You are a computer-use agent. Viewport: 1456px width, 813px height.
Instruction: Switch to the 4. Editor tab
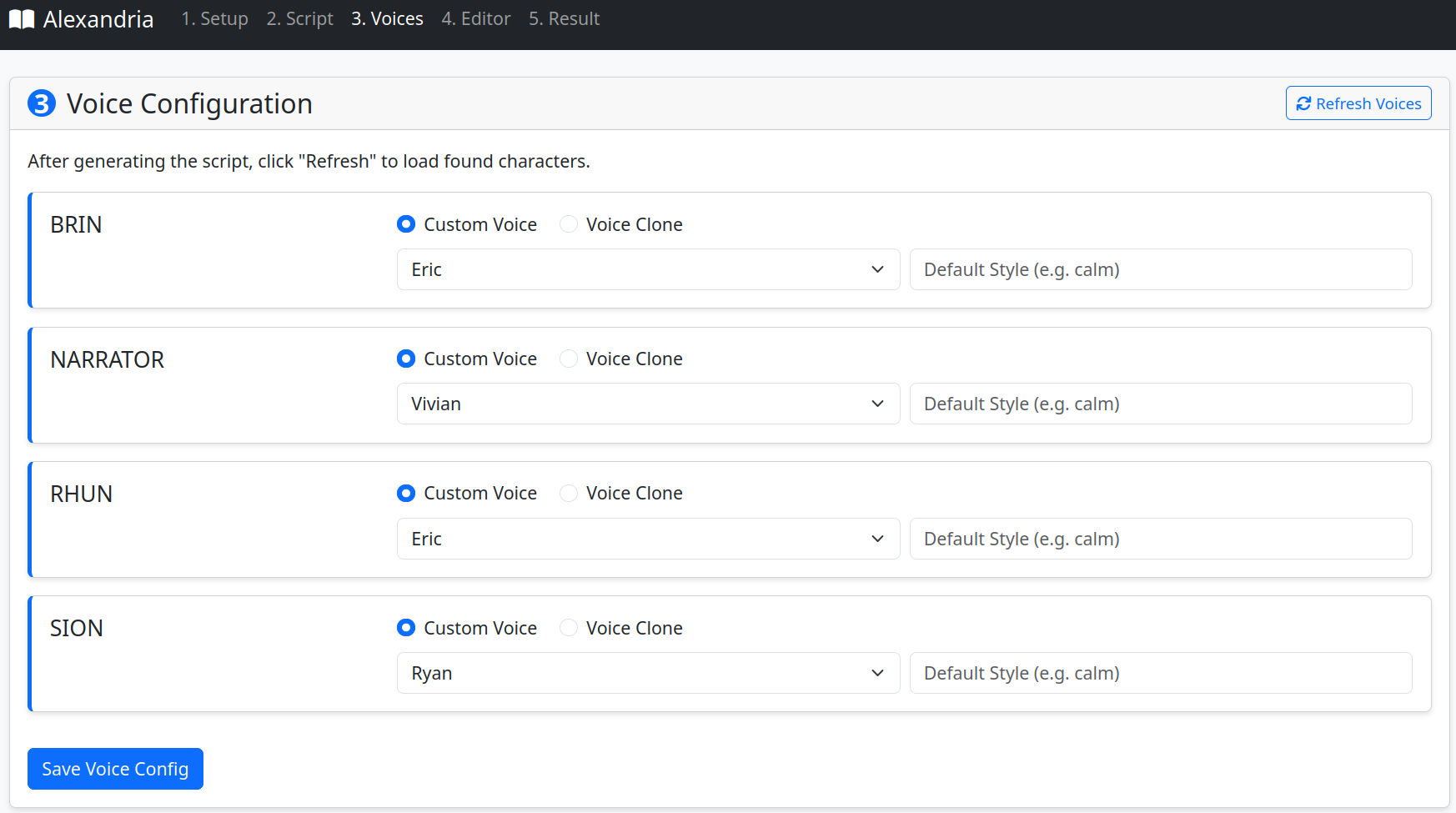coord(475,18)
